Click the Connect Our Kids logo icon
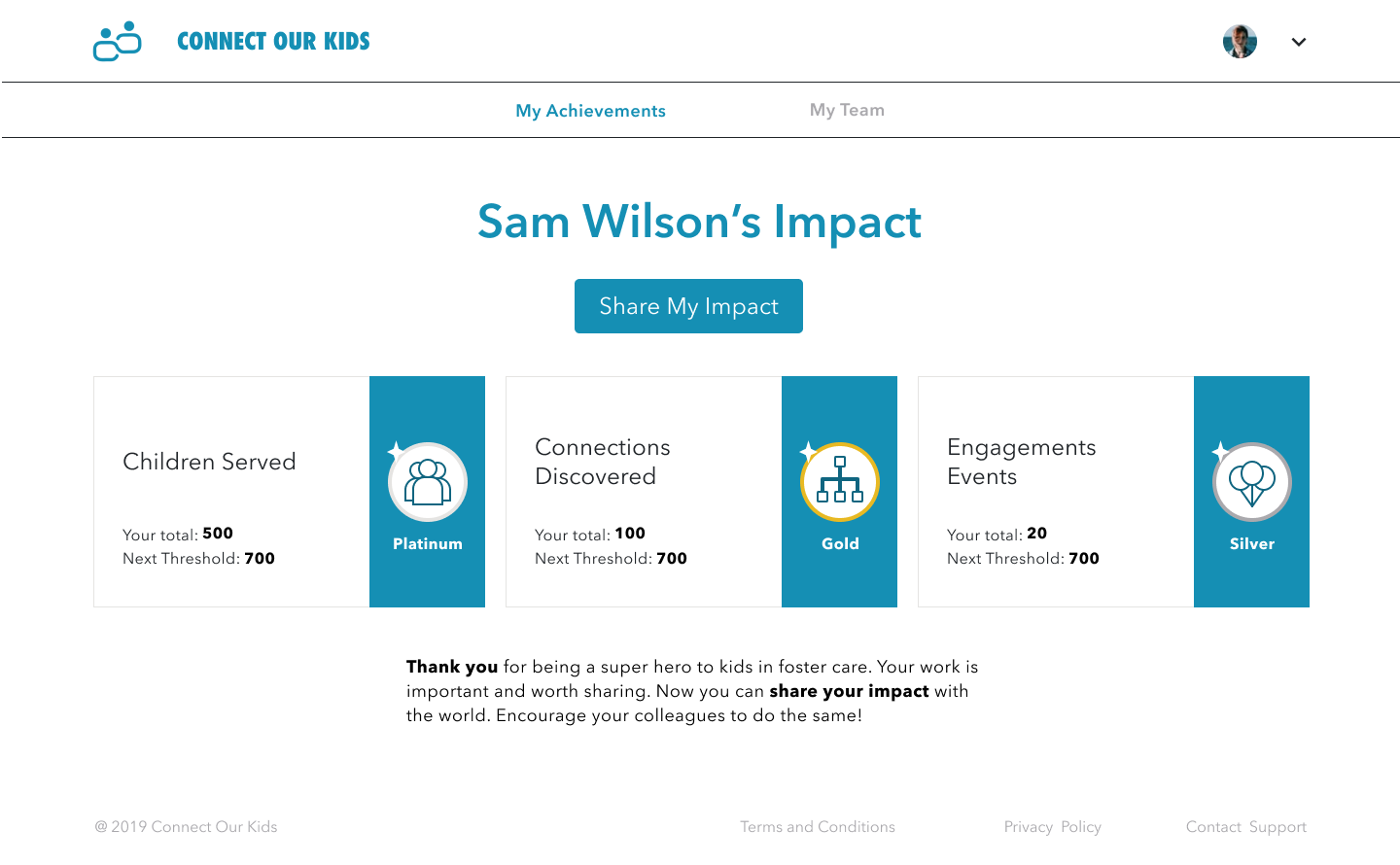This screenshot has height=865, width=1400. click(118, 42)
